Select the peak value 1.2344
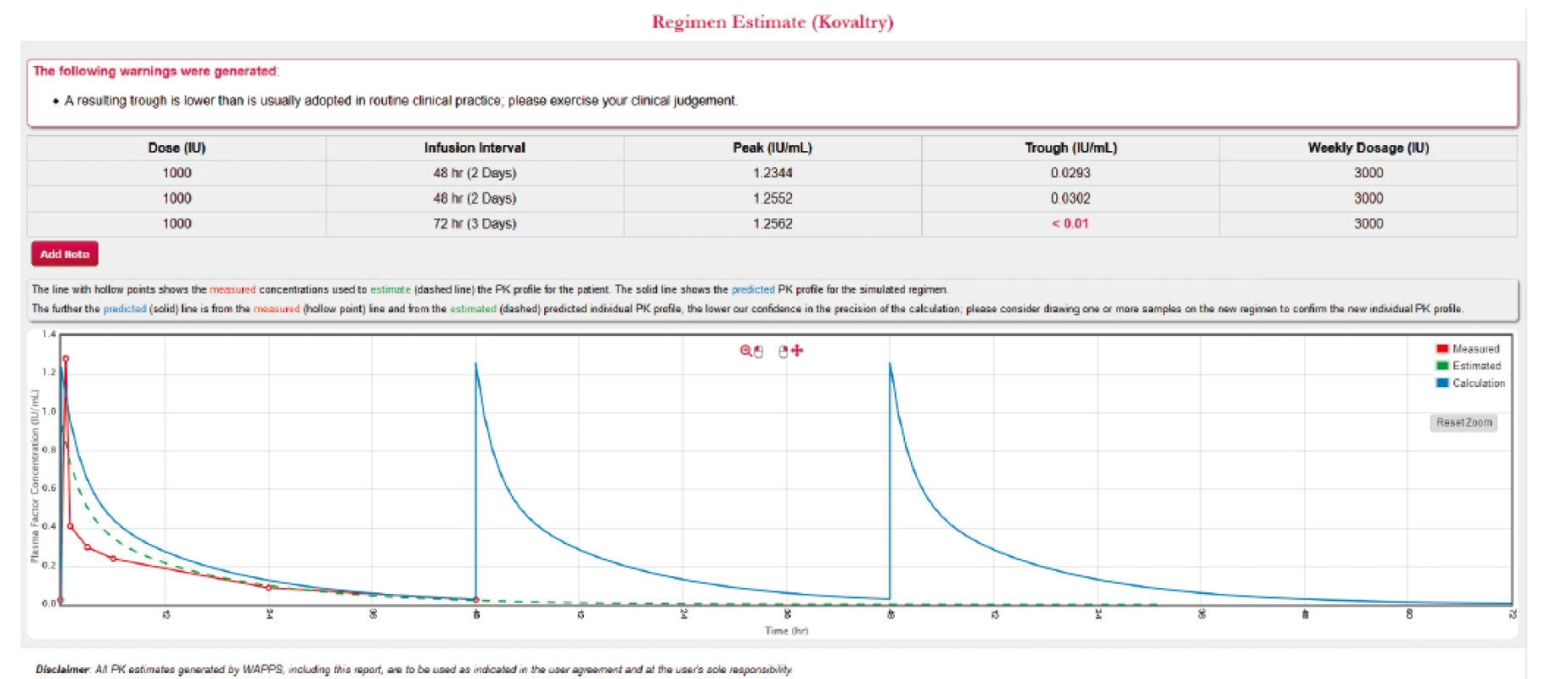The height and width of the screenshot is (679, 1568). (773, 173)
